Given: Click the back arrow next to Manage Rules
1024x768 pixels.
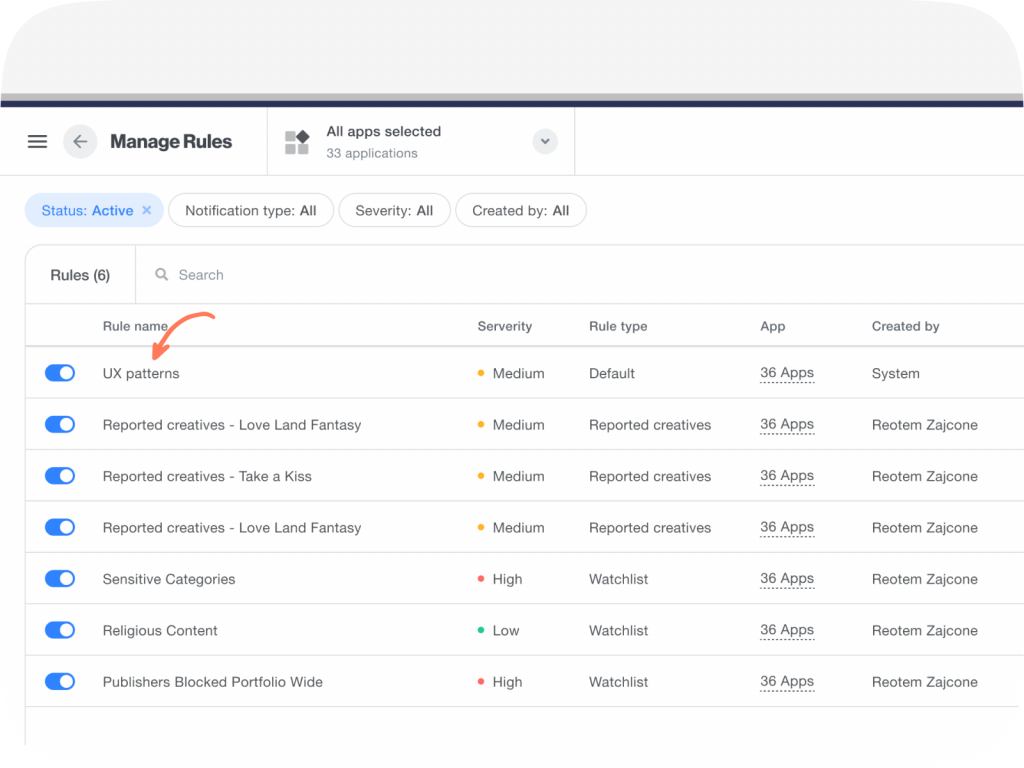Looking at the screenshot, I should click(x=79, y=141).
